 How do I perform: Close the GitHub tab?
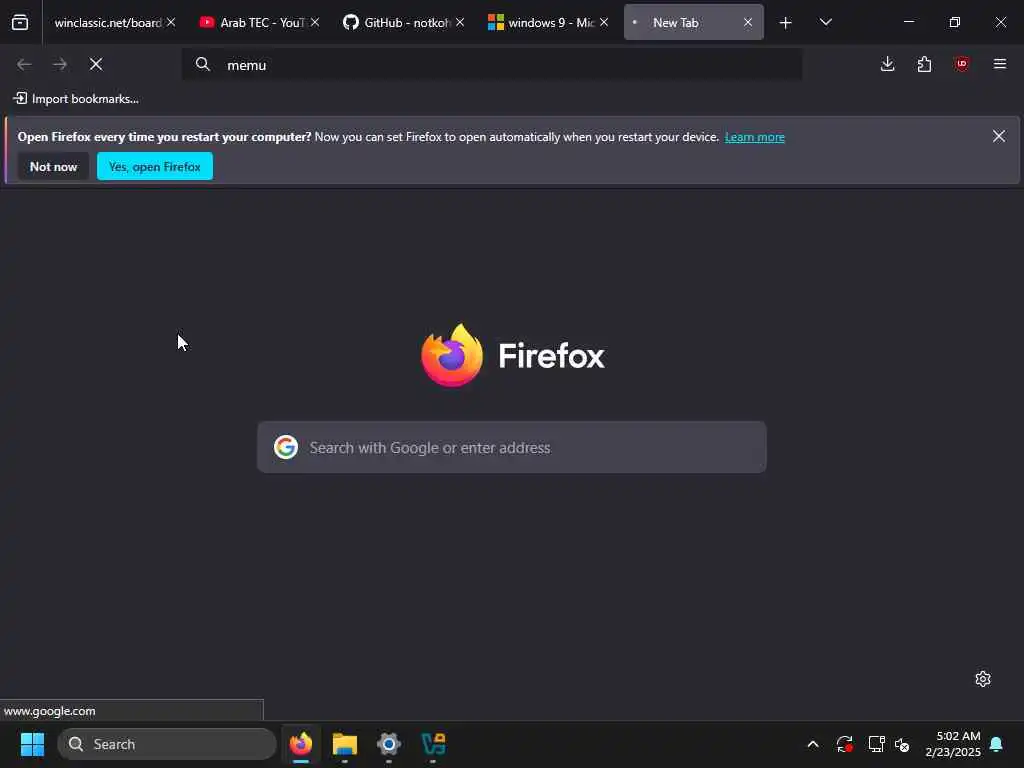pyautogui.click(x=460, y=22)
